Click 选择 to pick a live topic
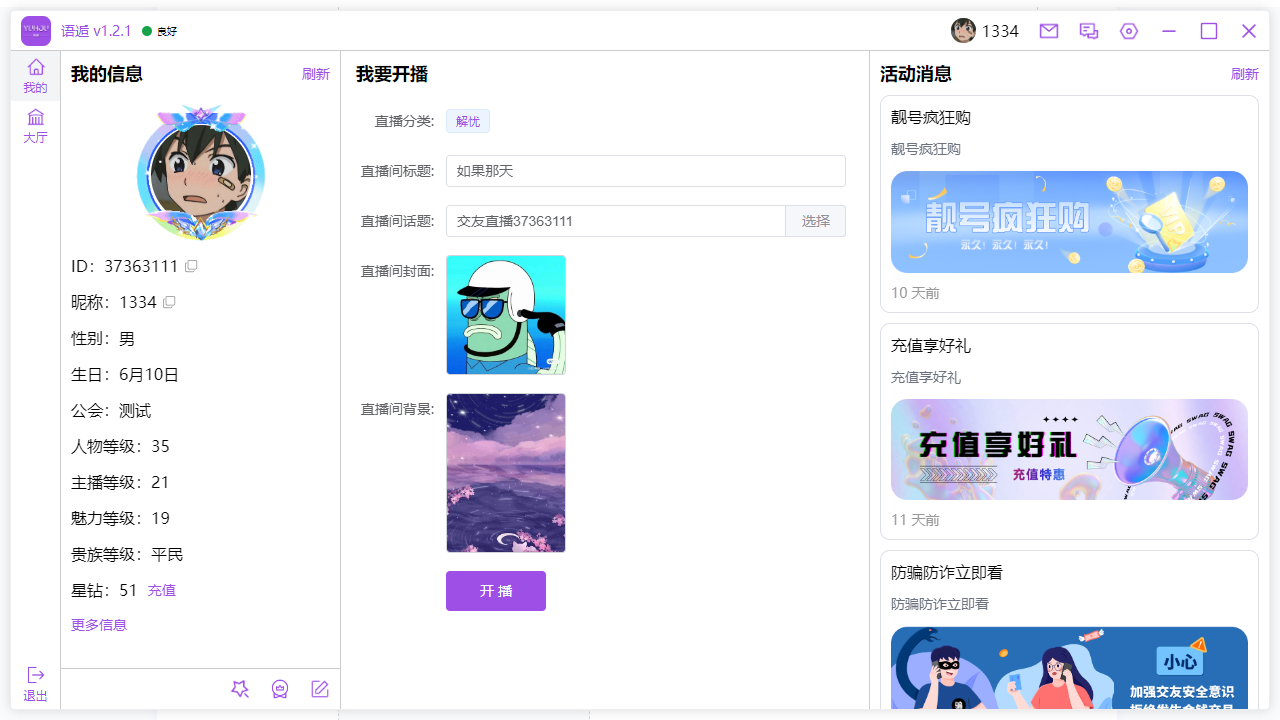The height and width of the screenshot is (720, 1280). pos(815,221)
